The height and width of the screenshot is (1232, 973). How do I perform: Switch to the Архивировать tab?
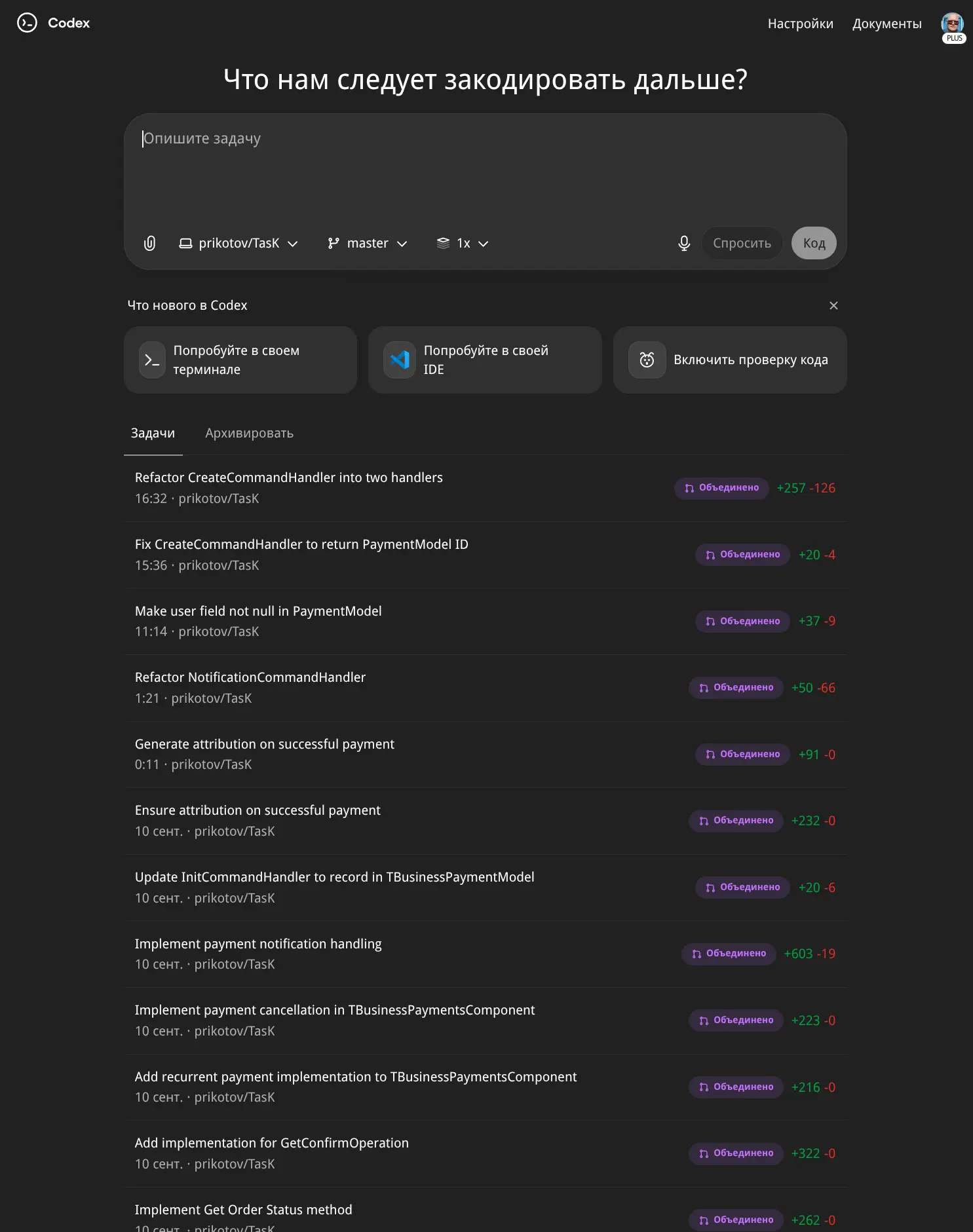[x=249, y=433]
